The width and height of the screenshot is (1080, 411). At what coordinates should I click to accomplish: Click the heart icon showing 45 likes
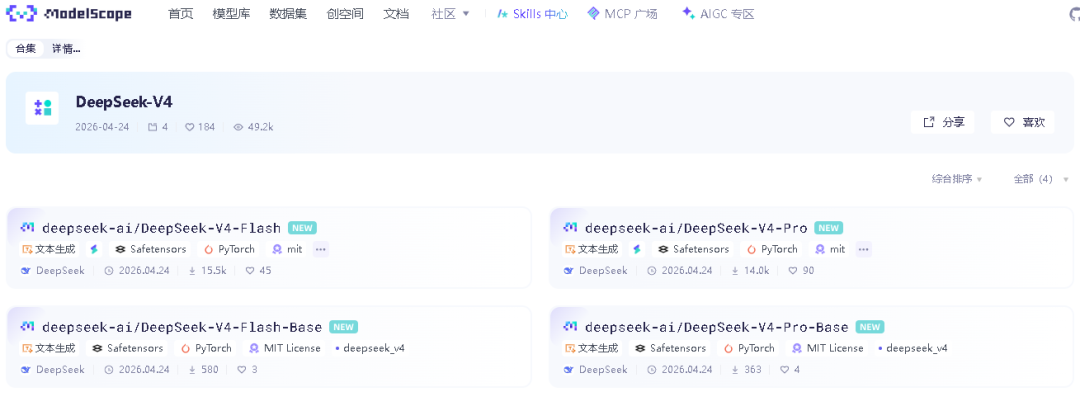250,271
